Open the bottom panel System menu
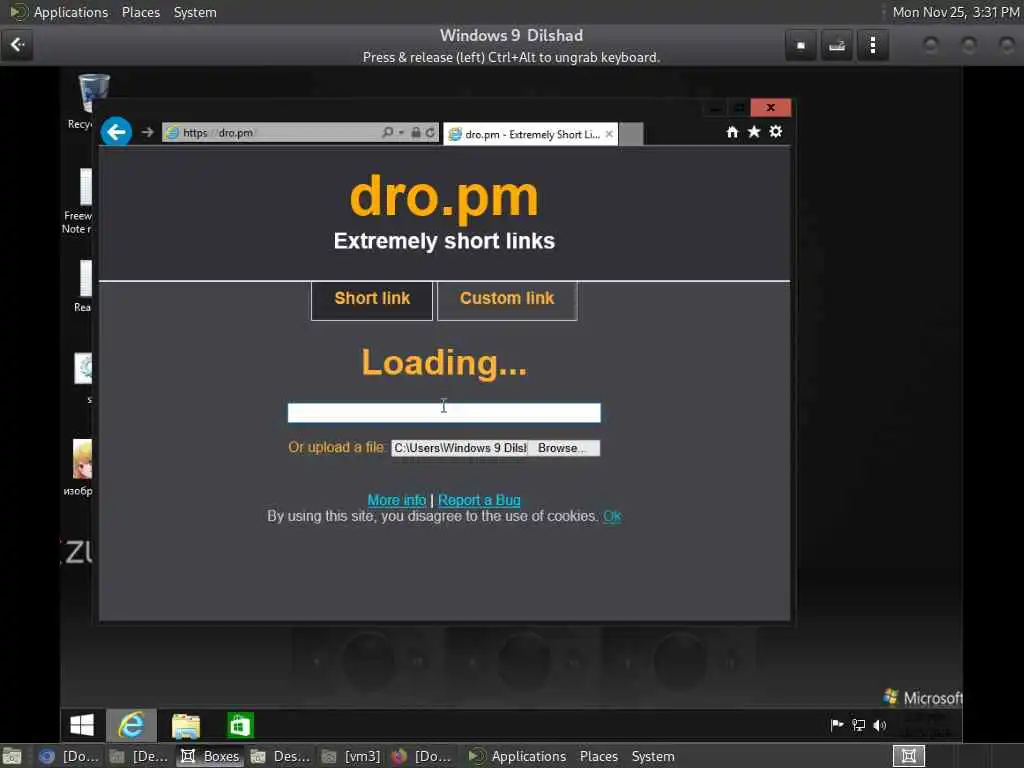The width and height of the screenshot is (1024, 768). pyautogui.click(x=653, y=756)
